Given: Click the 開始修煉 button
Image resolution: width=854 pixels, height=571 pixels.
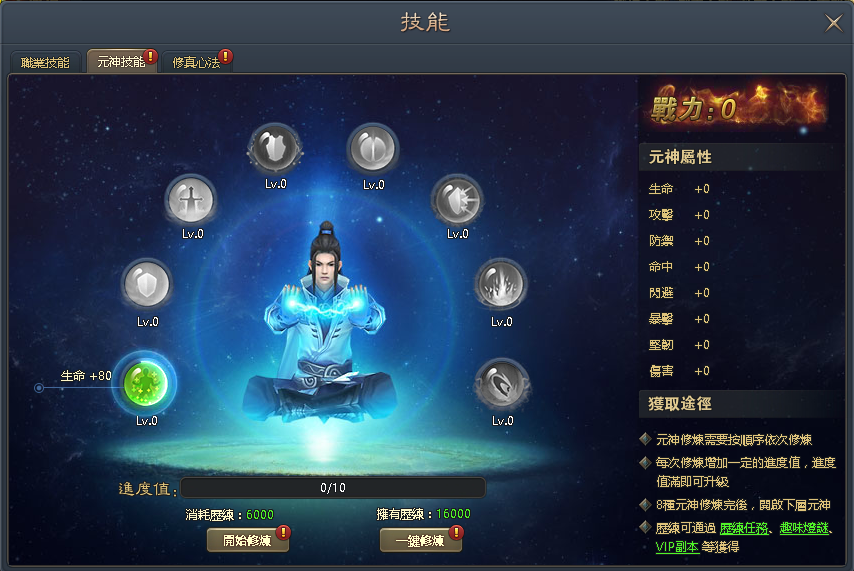Looking at the screenshot, I should point(247,540).
